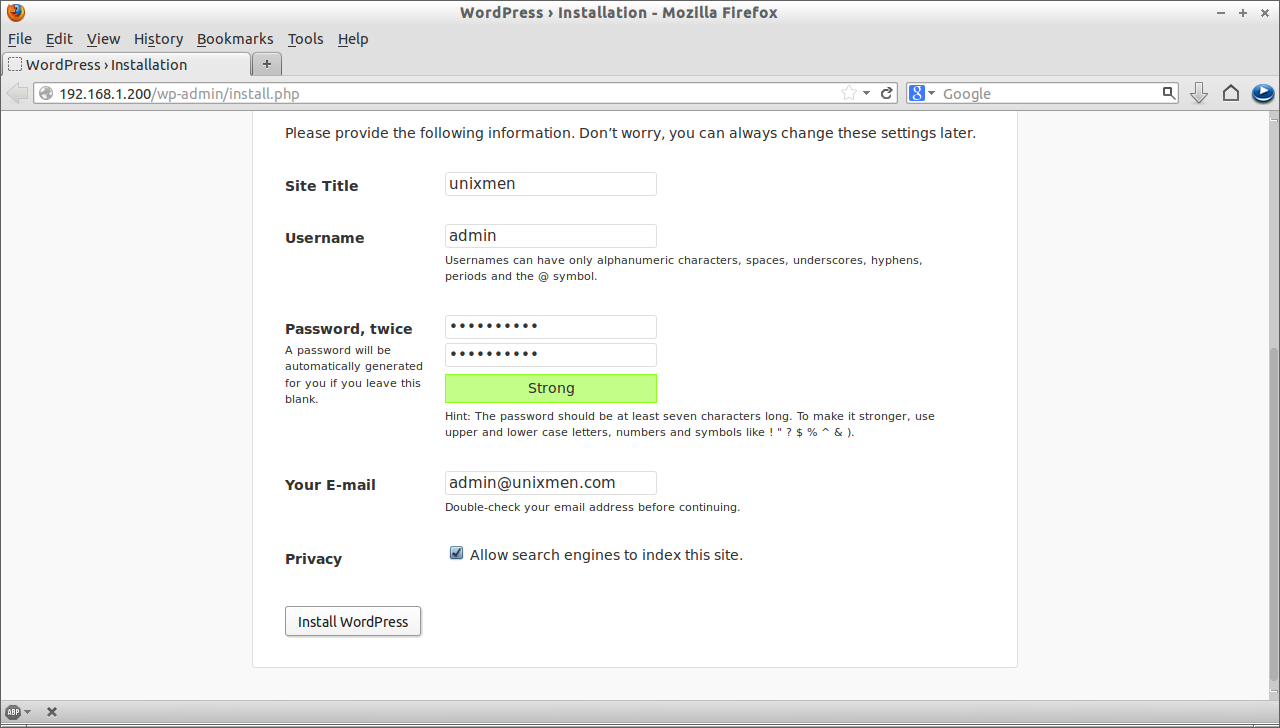Screen dimensions: 1280x728
Task: Click the Firefox back arrow button
Action: coord(16,93)
